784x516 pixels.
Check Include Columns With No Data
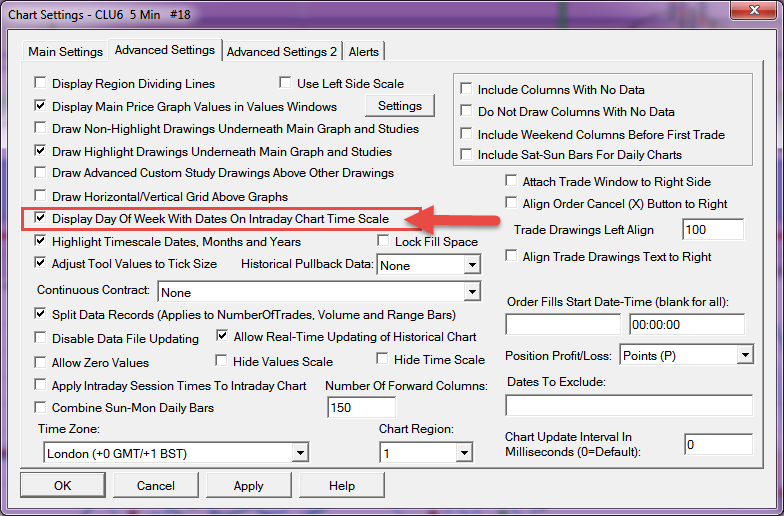pyautogui.click(x=466, y=88)
